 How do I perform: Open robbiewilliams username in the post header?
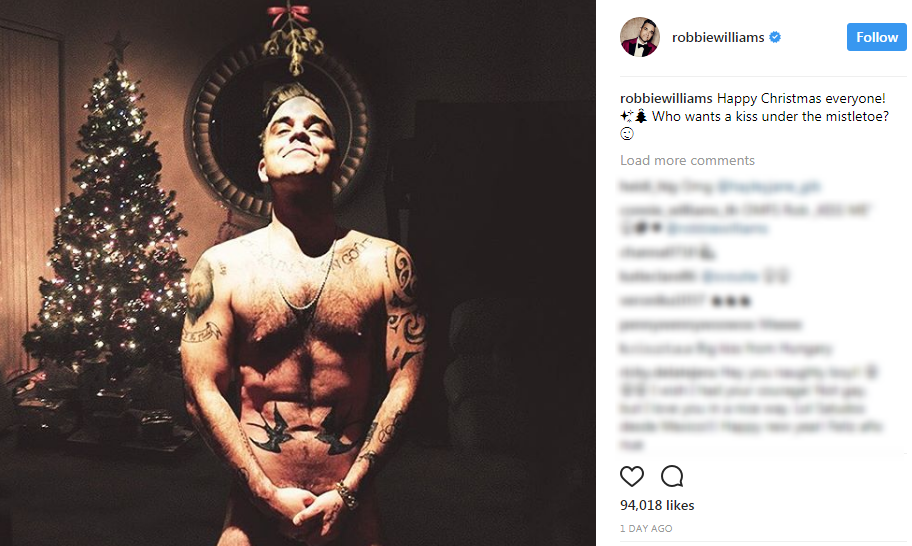[718, 37]
